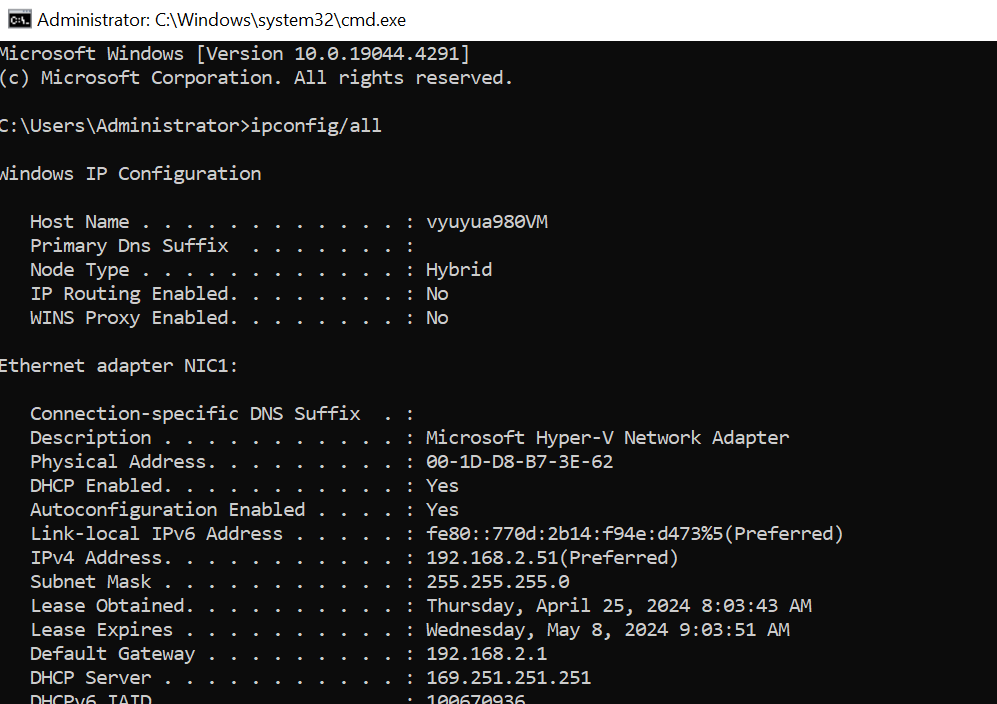Click the Microsoft Hyper-V Network Adapter description
Screen dimensions: 997x704
[x=607, y=438]
